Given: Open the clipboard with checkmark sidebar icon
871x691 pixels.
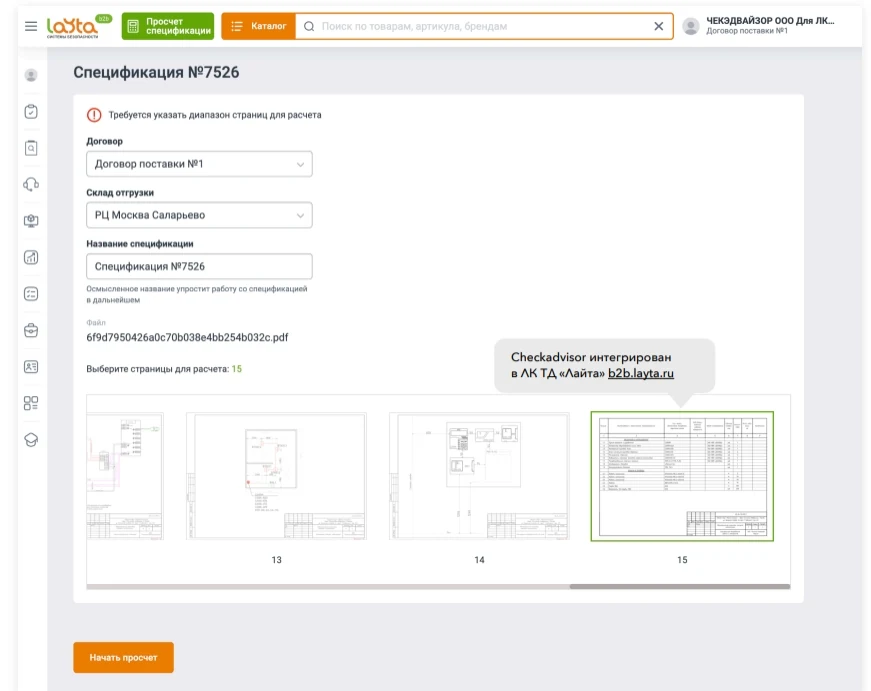Looking at the screenshot, I should pos(31,112).
